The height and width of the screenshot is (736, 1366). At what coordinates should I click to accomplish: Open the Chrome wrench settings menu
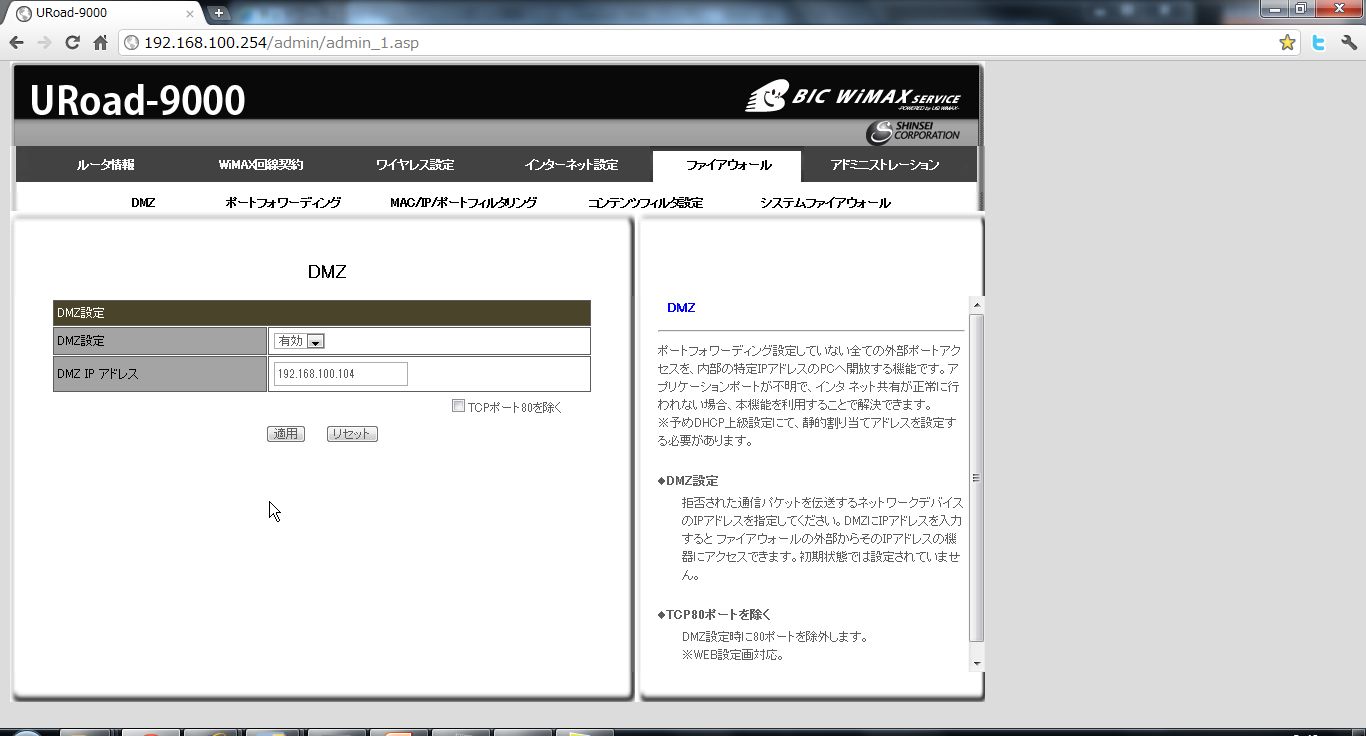point(1349,43)
